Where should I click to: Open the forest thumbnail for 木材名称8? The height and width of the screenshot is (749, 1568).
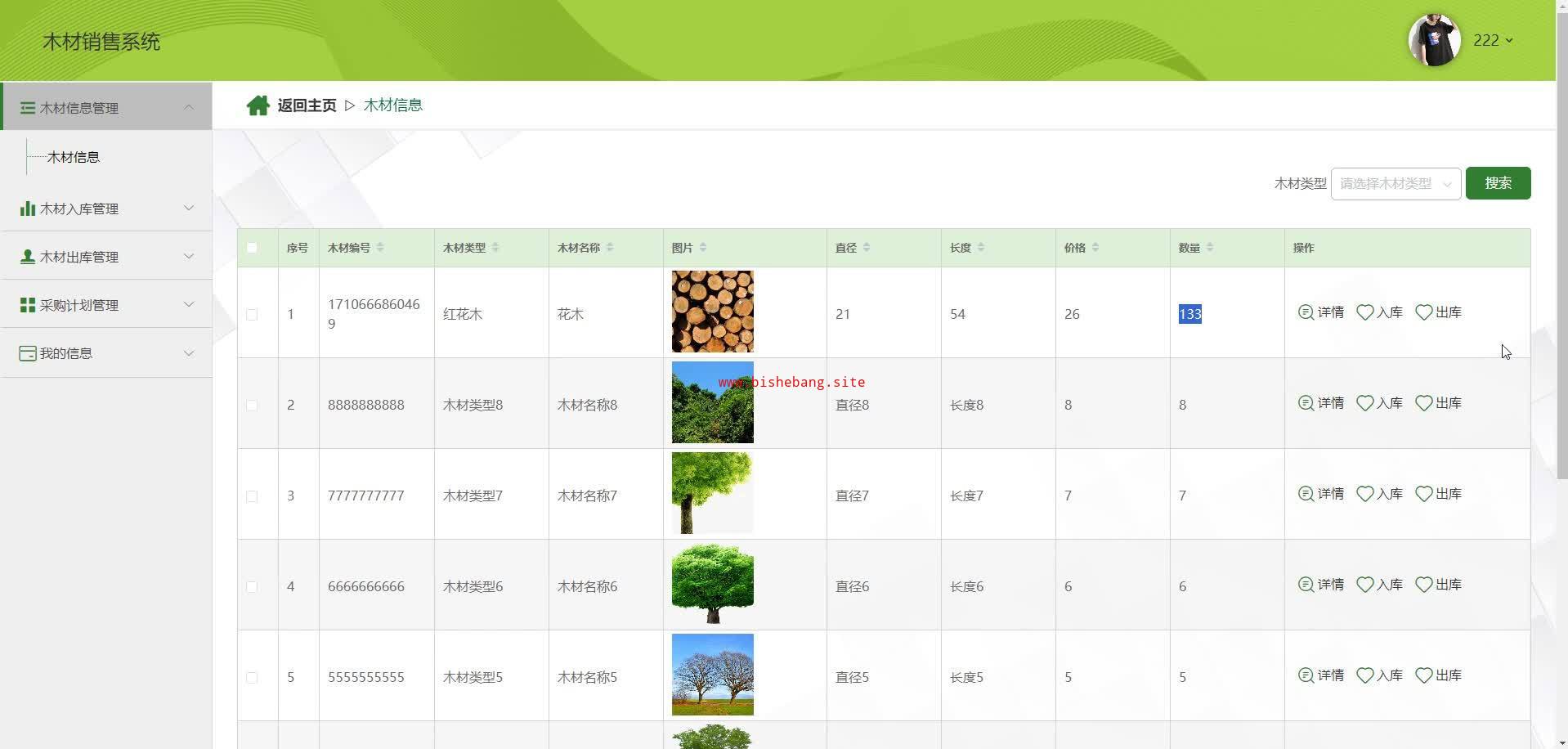pos(713,402)
